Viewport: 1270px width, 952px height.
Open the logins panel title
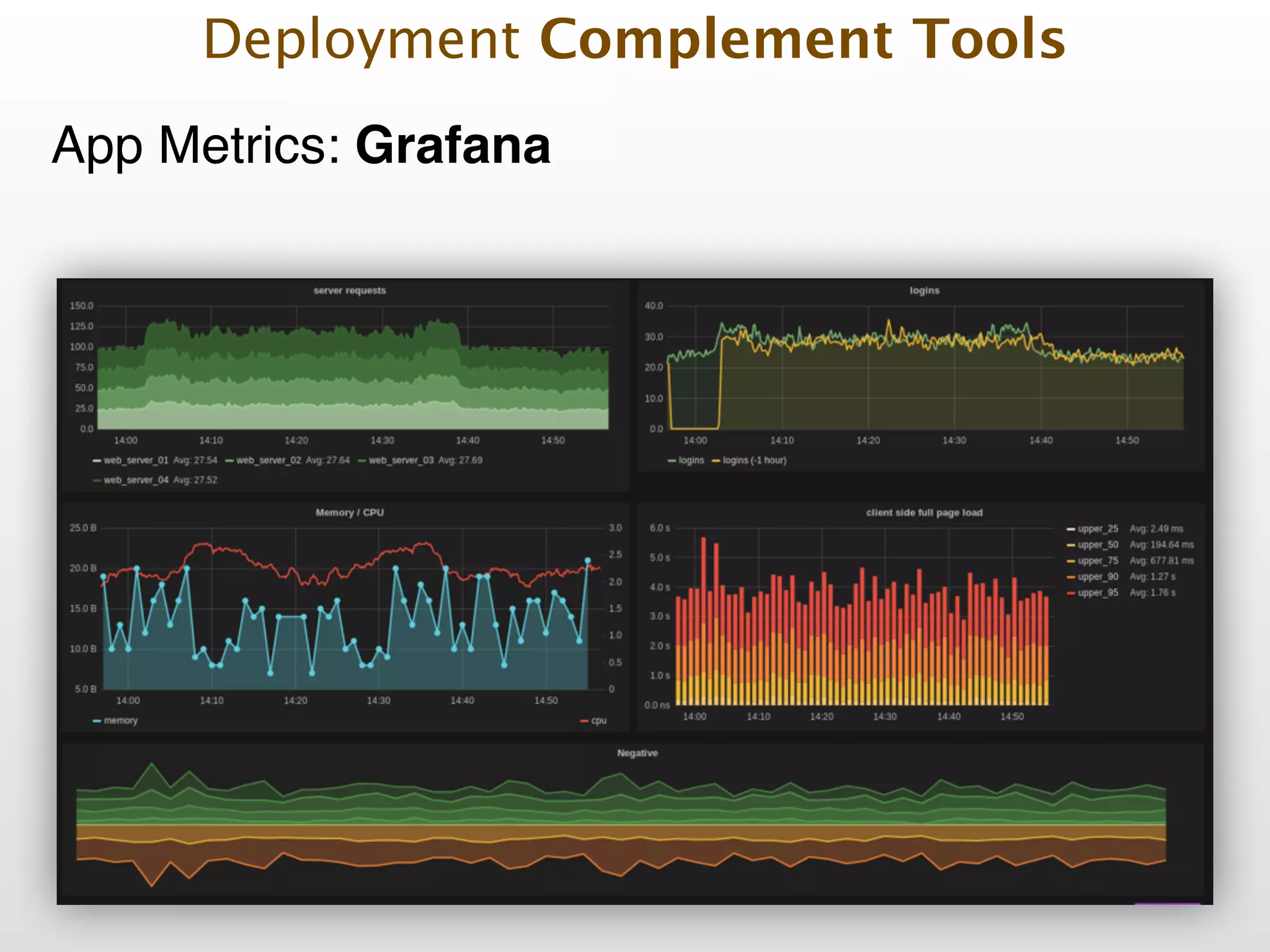pyautogui.click(x=925, y=291)
